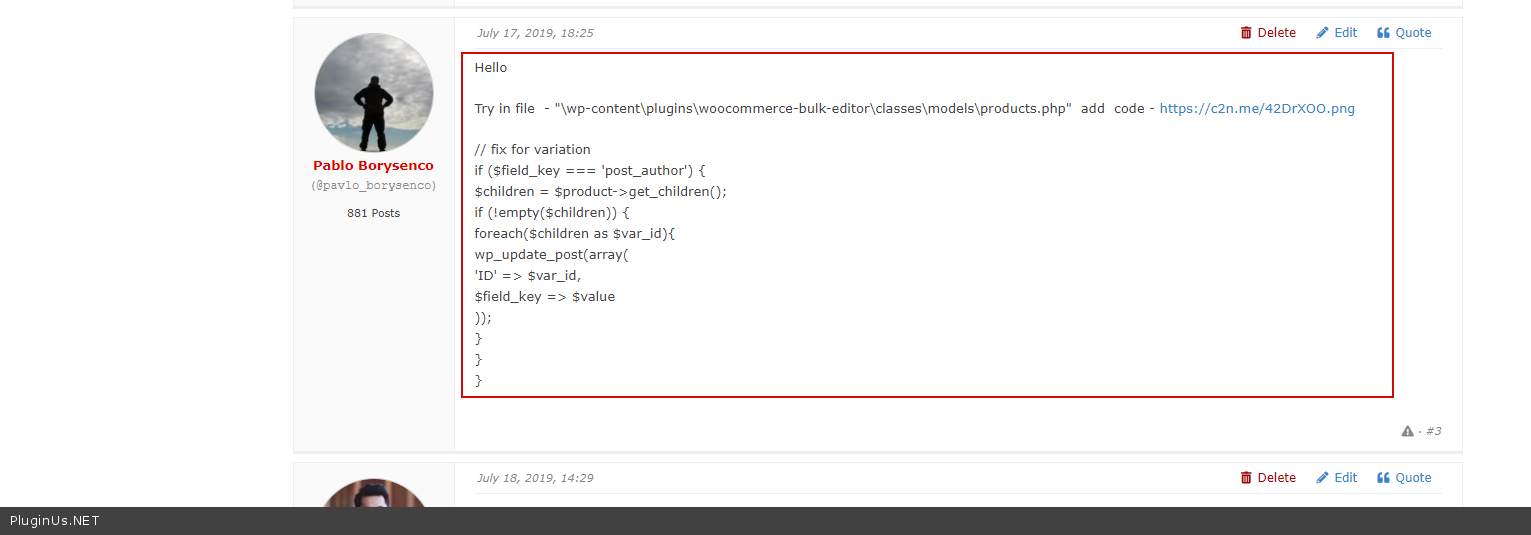Screen dimensions: 1531x535
Task: Quote the July 17 post
Action: click(1404, 33)
